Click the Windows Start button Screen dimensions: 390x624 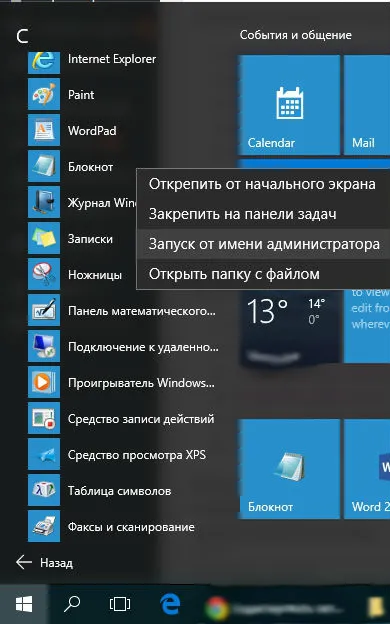pyautogui.click(x=24, y=604)
